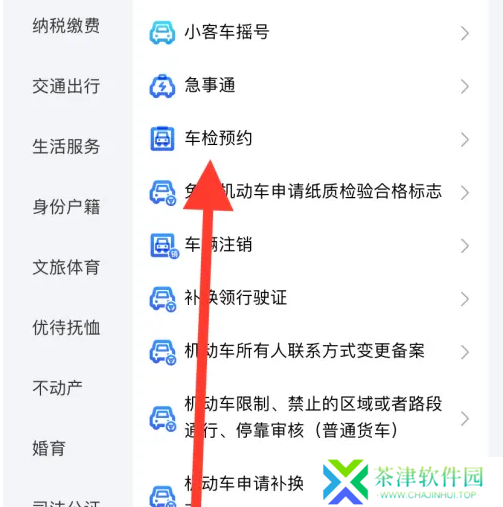Switch to 生活服务 sidebar category
The image size is (503, 507).
click(66, 146)
